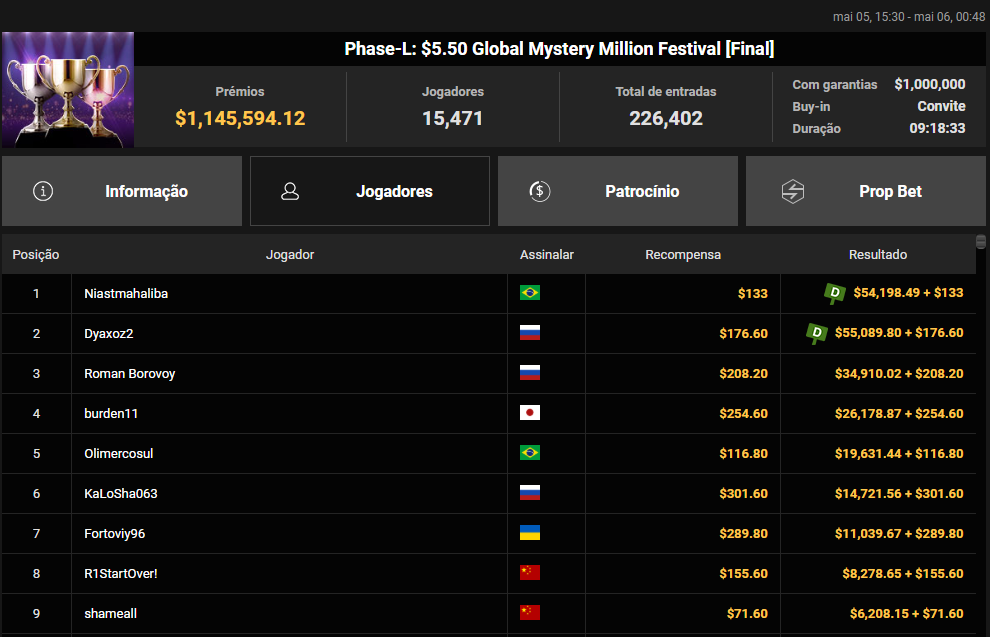Viewport: 990px width, 637px height.
Task: Click result $55,089.80 + $176.60
Action: coord(899,333)
